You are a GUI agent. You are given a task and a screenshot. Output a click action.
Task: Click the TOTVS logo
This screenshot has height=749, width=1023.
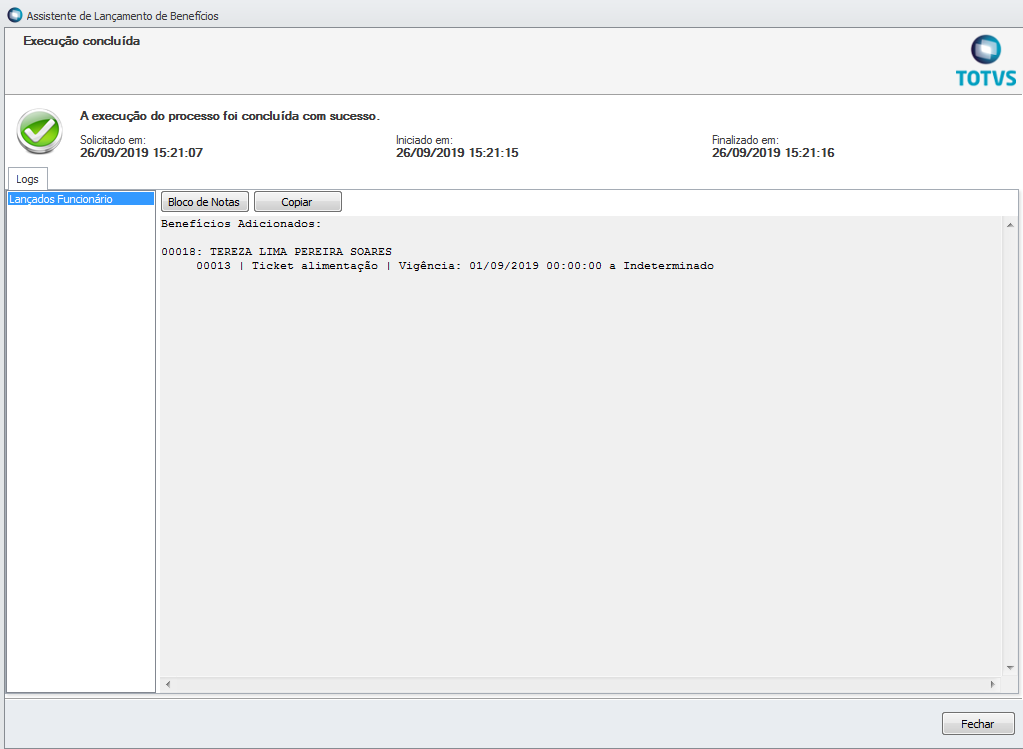tap(986, 61)
